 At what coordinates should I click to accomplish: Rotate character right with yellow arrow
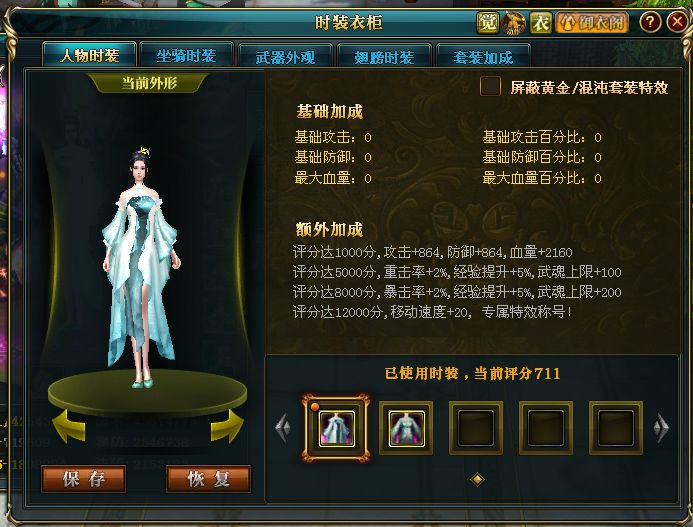coord(228,426)
